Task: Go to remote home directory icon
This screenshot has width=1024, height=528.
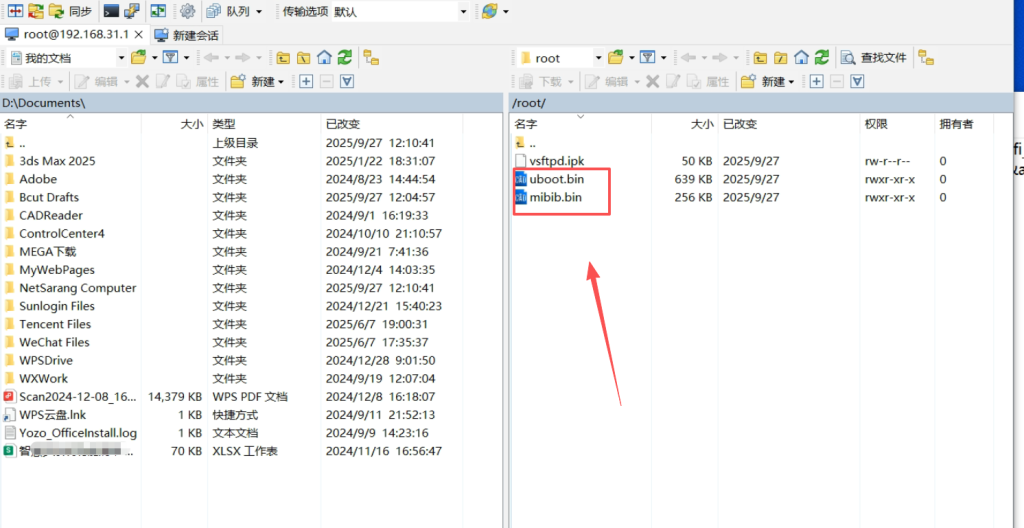Action: tap(801, 58)
